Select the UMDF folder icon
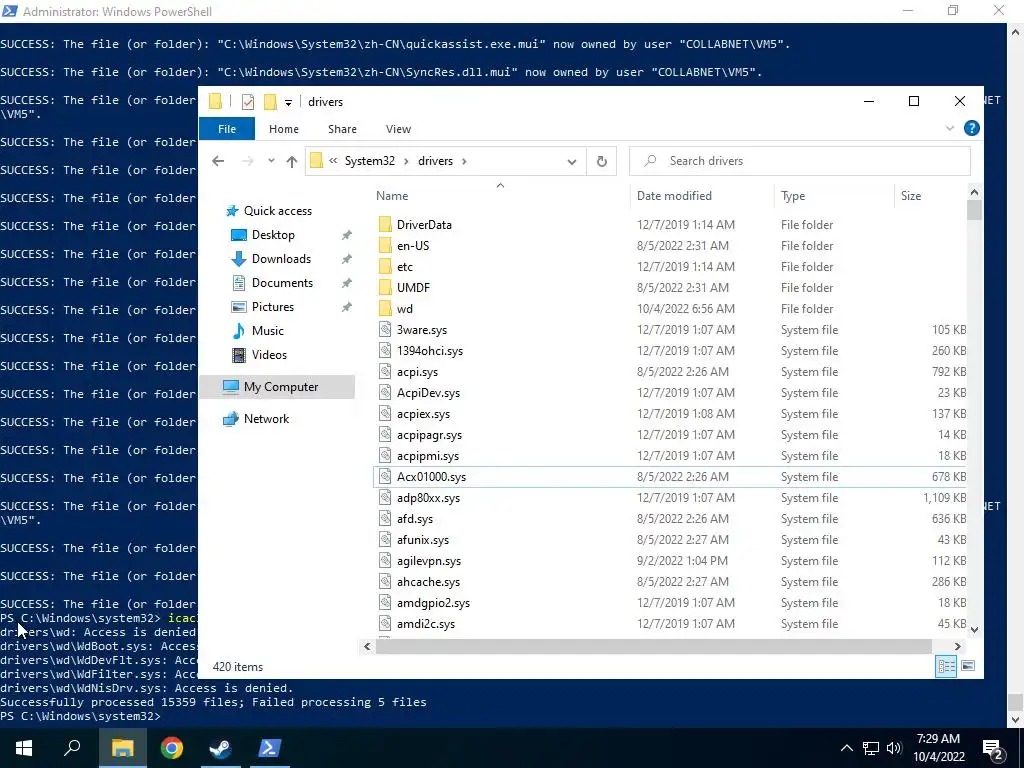 pyautogui.click(x=385, y=287)
